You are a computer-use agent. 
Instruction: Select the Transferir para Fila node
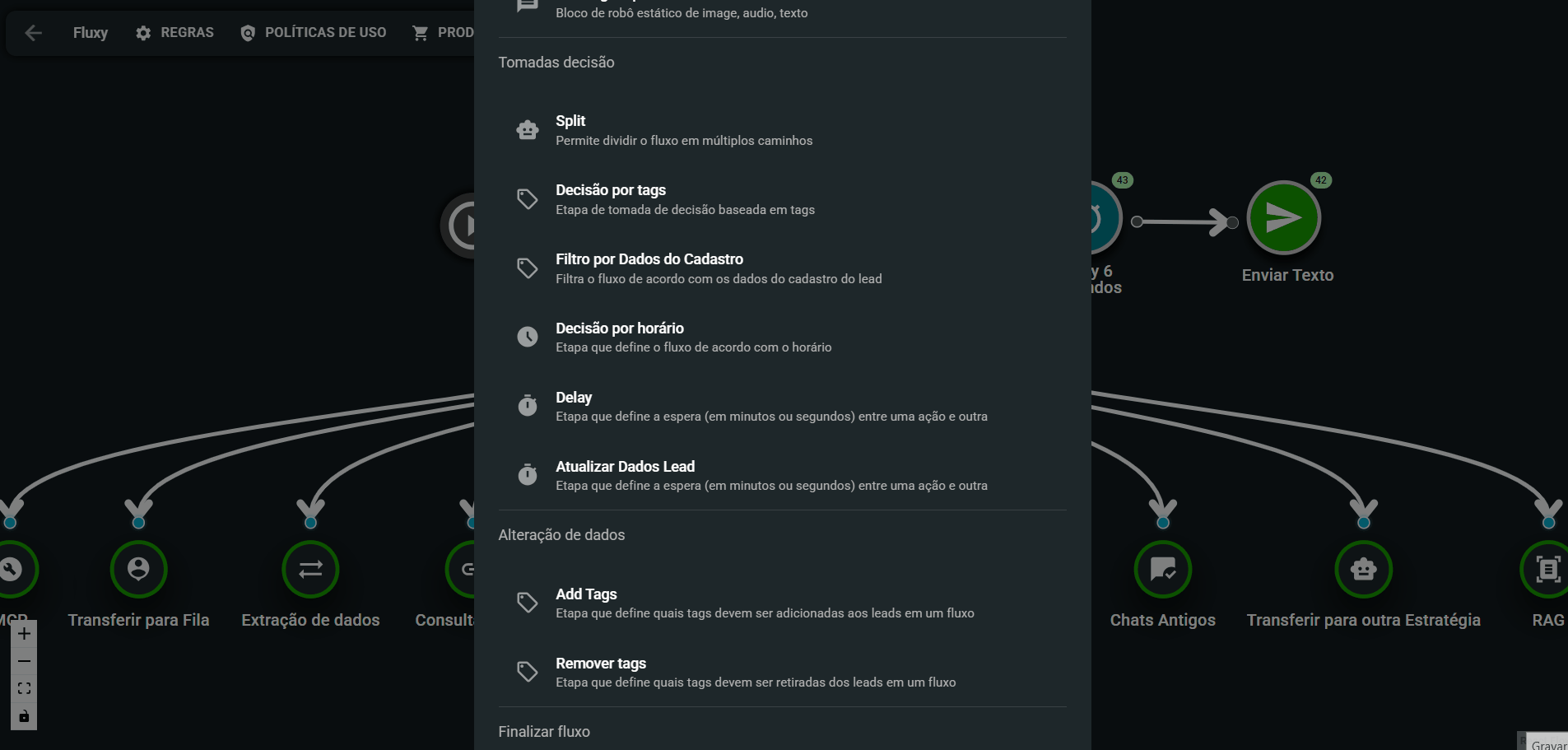138,569
